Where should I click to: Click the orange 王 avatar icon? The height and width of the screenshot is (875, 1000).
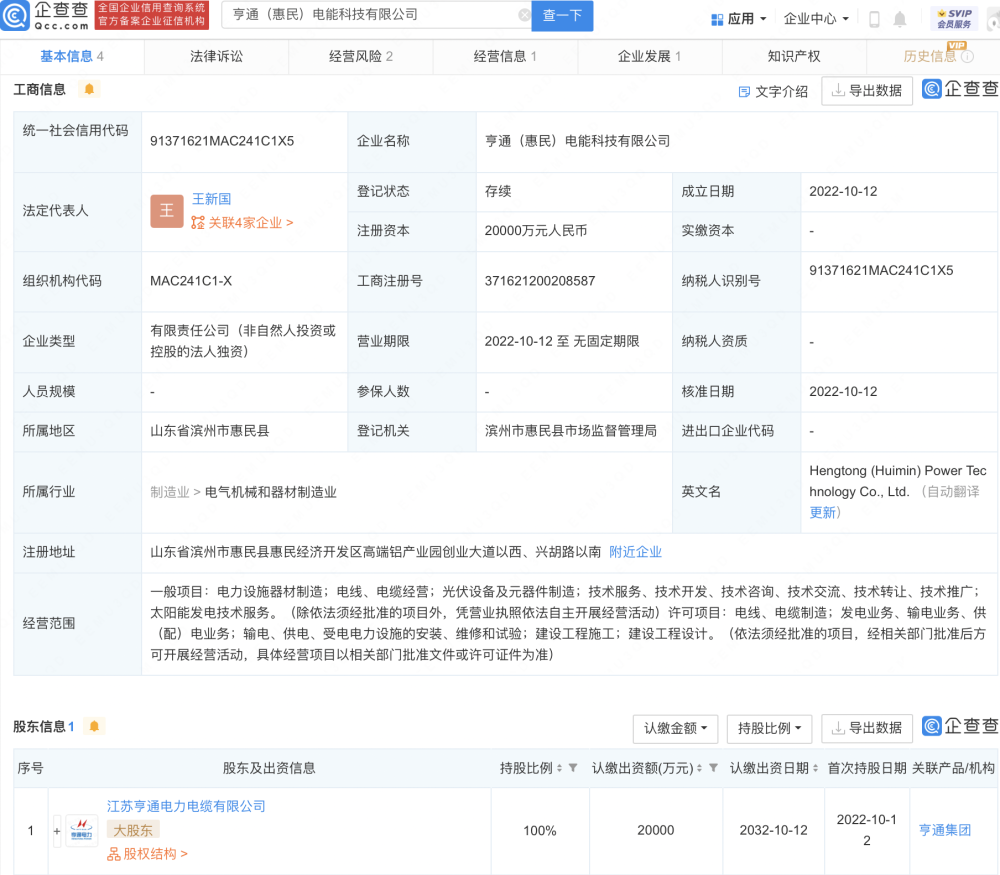[167, 211]
